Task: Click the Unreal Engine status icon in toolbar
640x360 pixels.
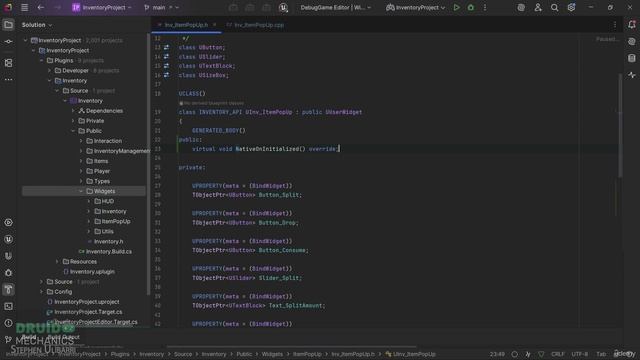Action: pyautogui.click(x=283, y=7)
